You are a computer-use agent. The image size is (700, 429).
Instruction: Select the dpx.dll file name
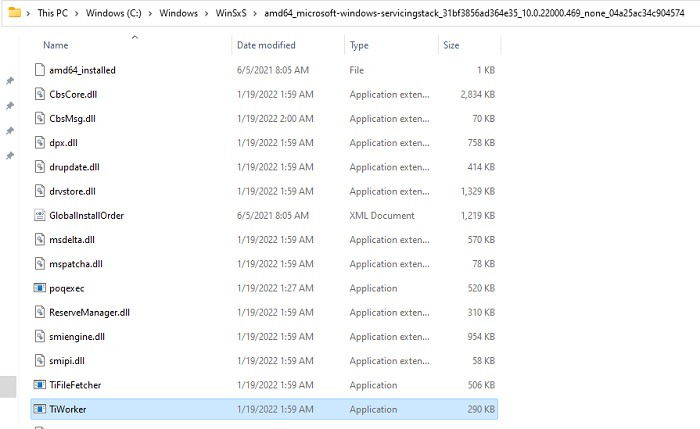pos(63,143)
